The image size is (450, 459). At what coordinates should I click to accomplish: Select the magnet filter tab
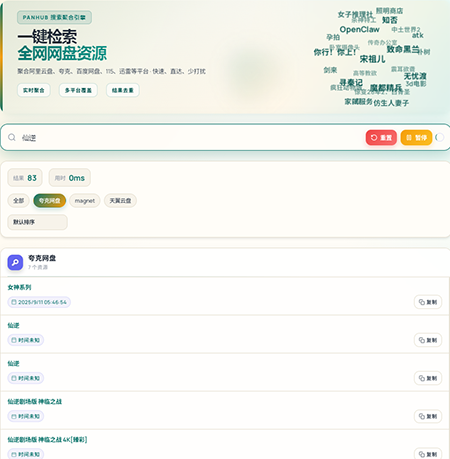85,201
